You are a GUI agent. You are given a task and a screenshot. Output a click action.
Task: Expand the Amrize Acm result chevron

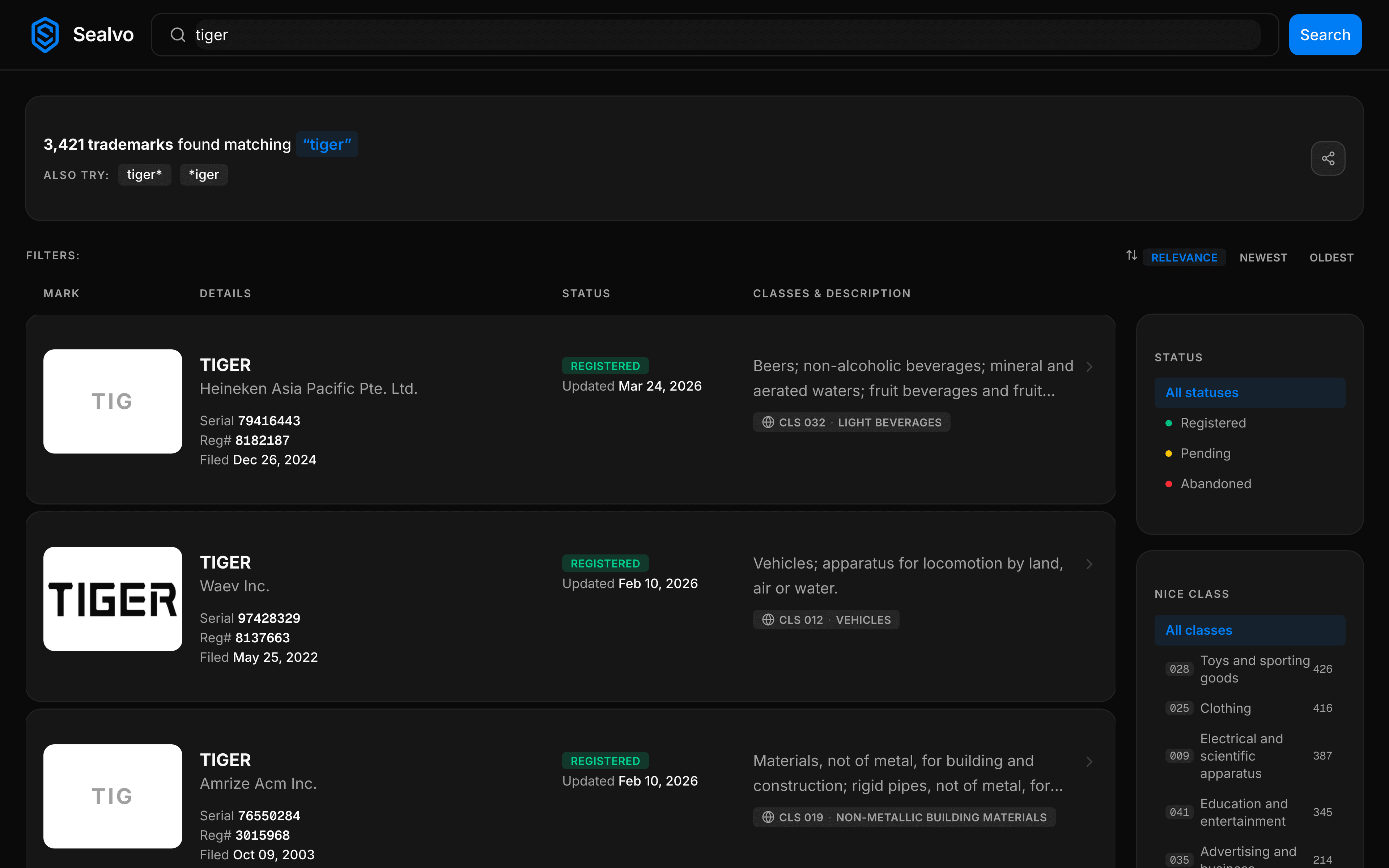tap(1089, 762)
